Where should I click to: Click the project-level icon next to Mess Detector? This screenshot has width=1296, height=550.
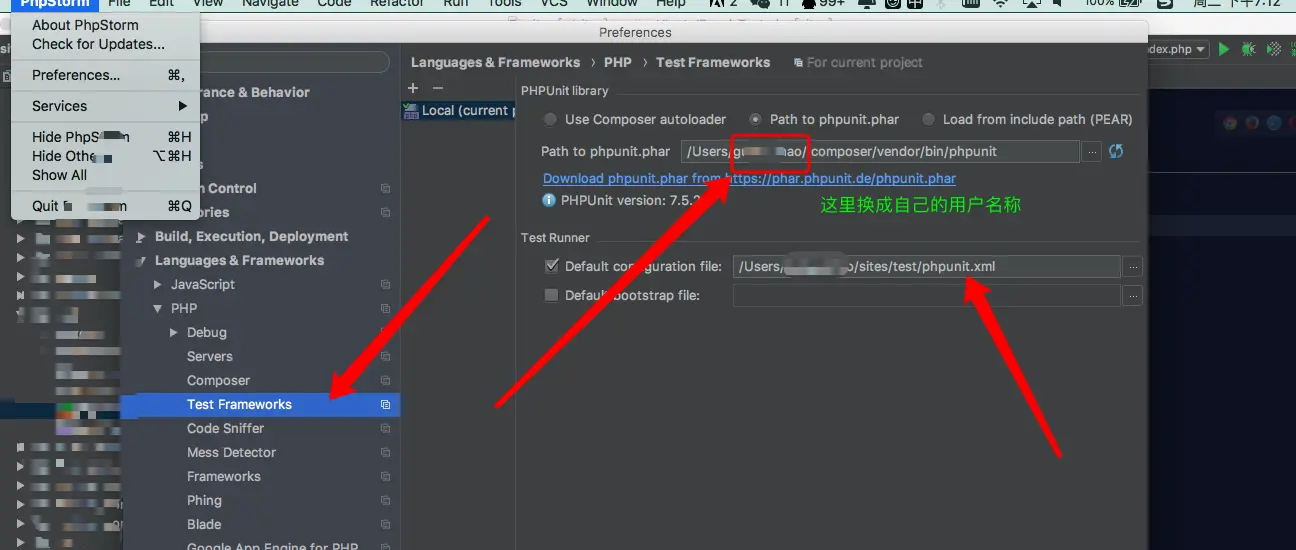coord(385,453)
